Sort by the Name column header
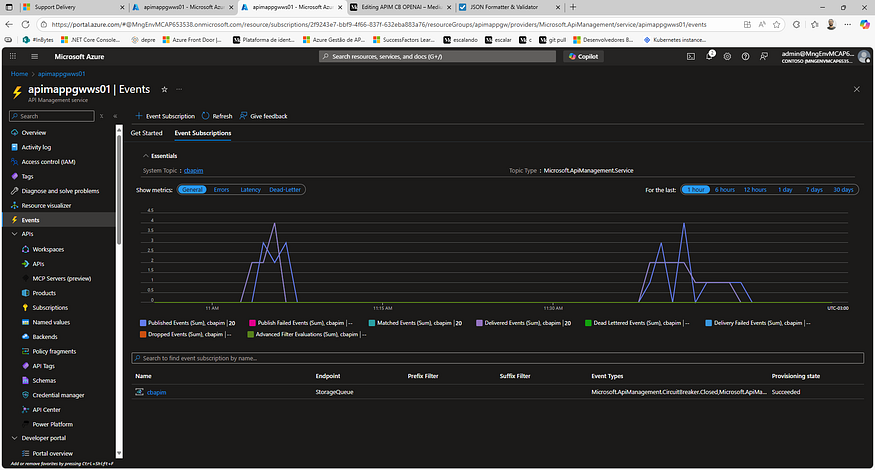 pos(143,376)
